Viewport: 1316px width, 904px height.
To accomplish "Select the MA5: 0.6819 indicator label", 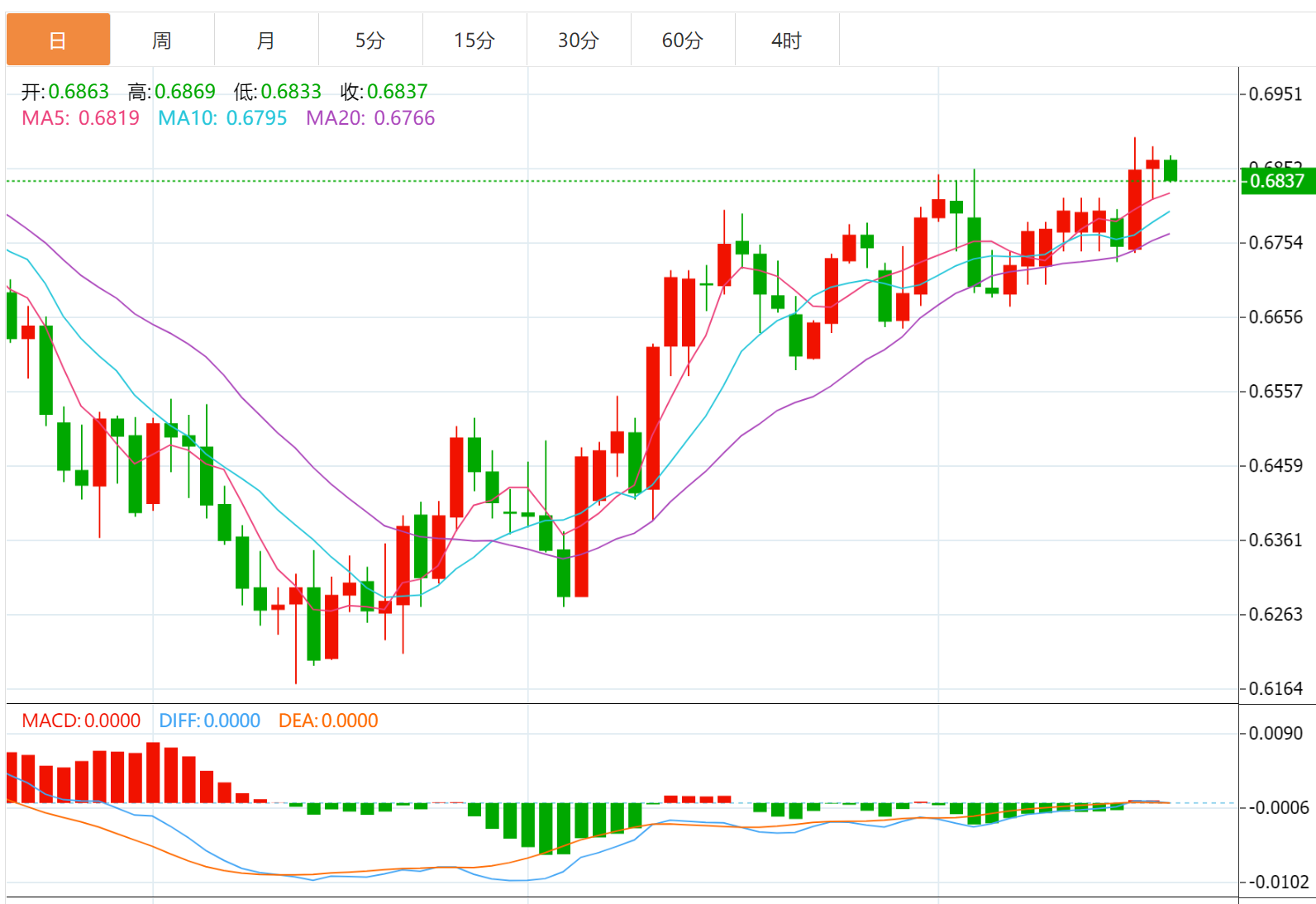I will (x=81, y=118).
